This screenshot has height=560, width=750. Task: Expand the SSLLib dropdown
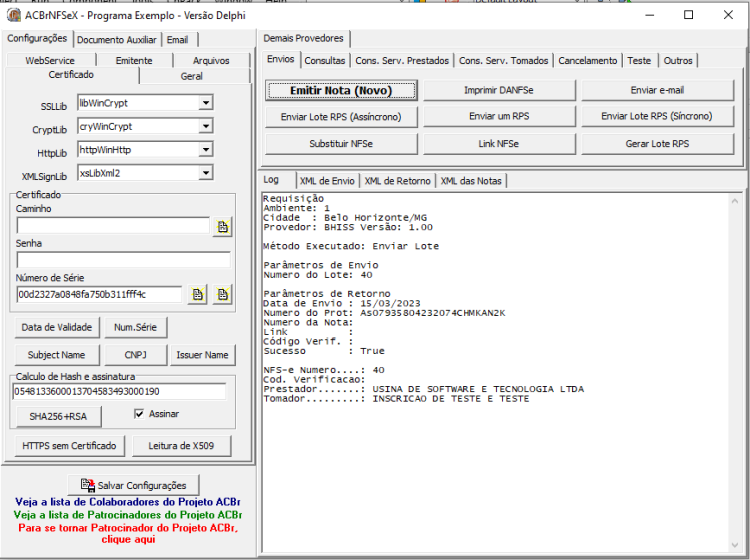[x=206, y=103]
